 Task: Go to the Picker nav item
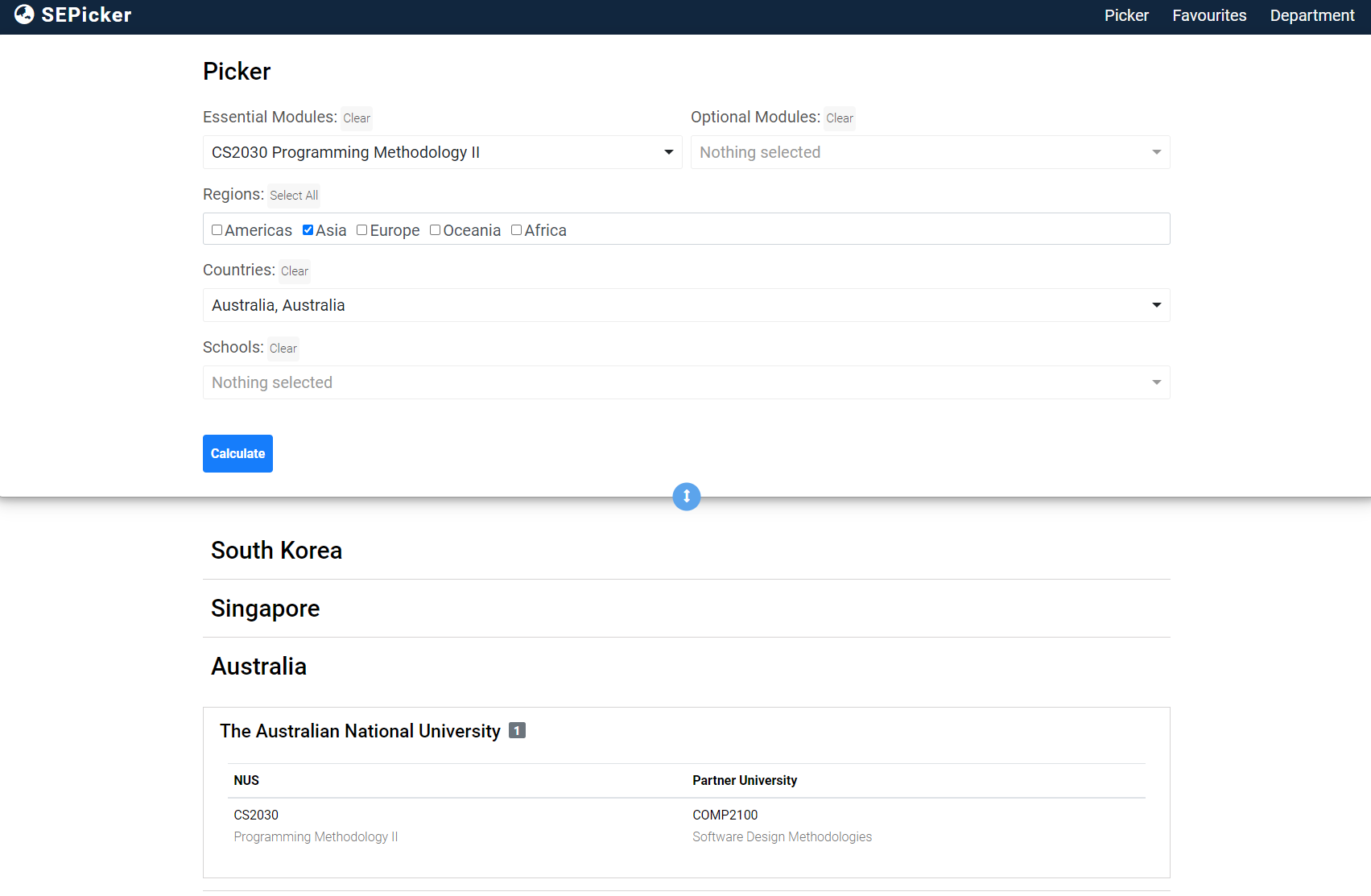1126,15
